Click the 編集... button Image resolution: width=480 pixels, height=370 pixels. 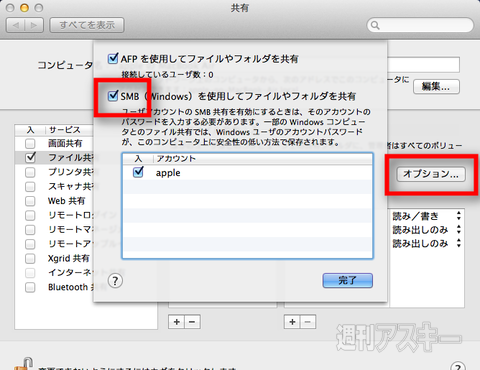436,87
